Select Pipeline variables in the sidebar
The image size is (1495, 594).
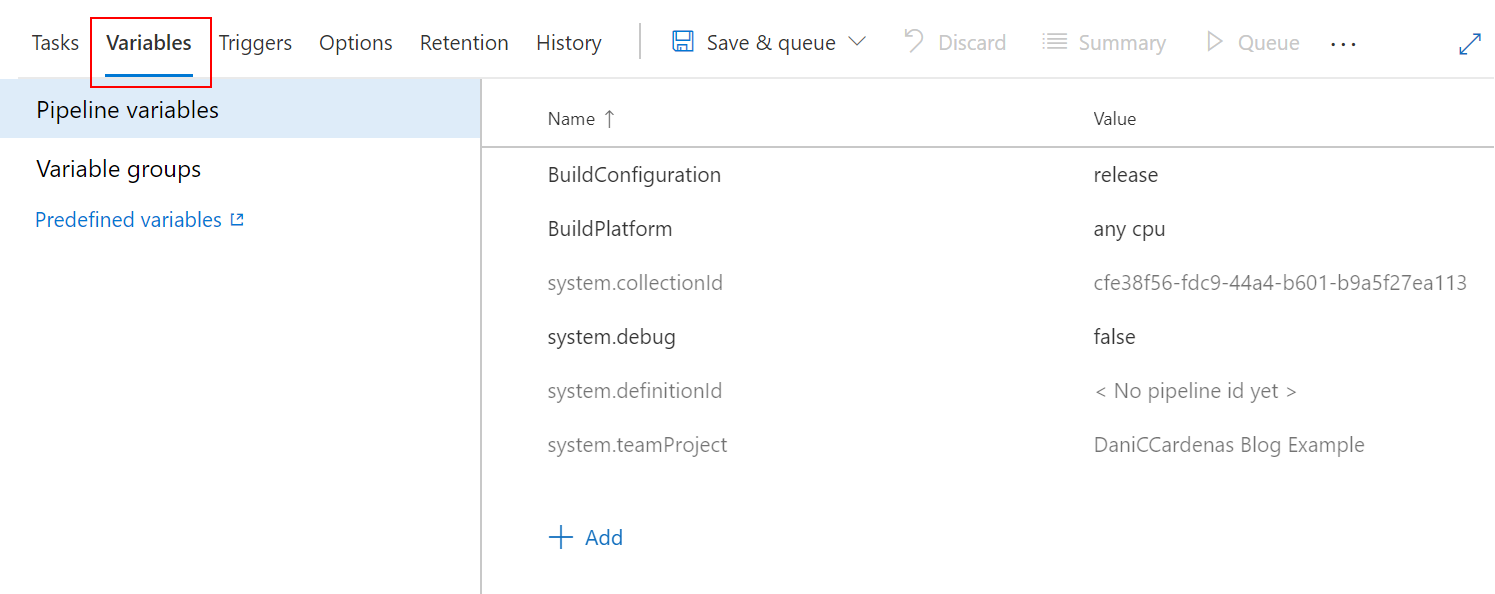click(x=240, y=110)
